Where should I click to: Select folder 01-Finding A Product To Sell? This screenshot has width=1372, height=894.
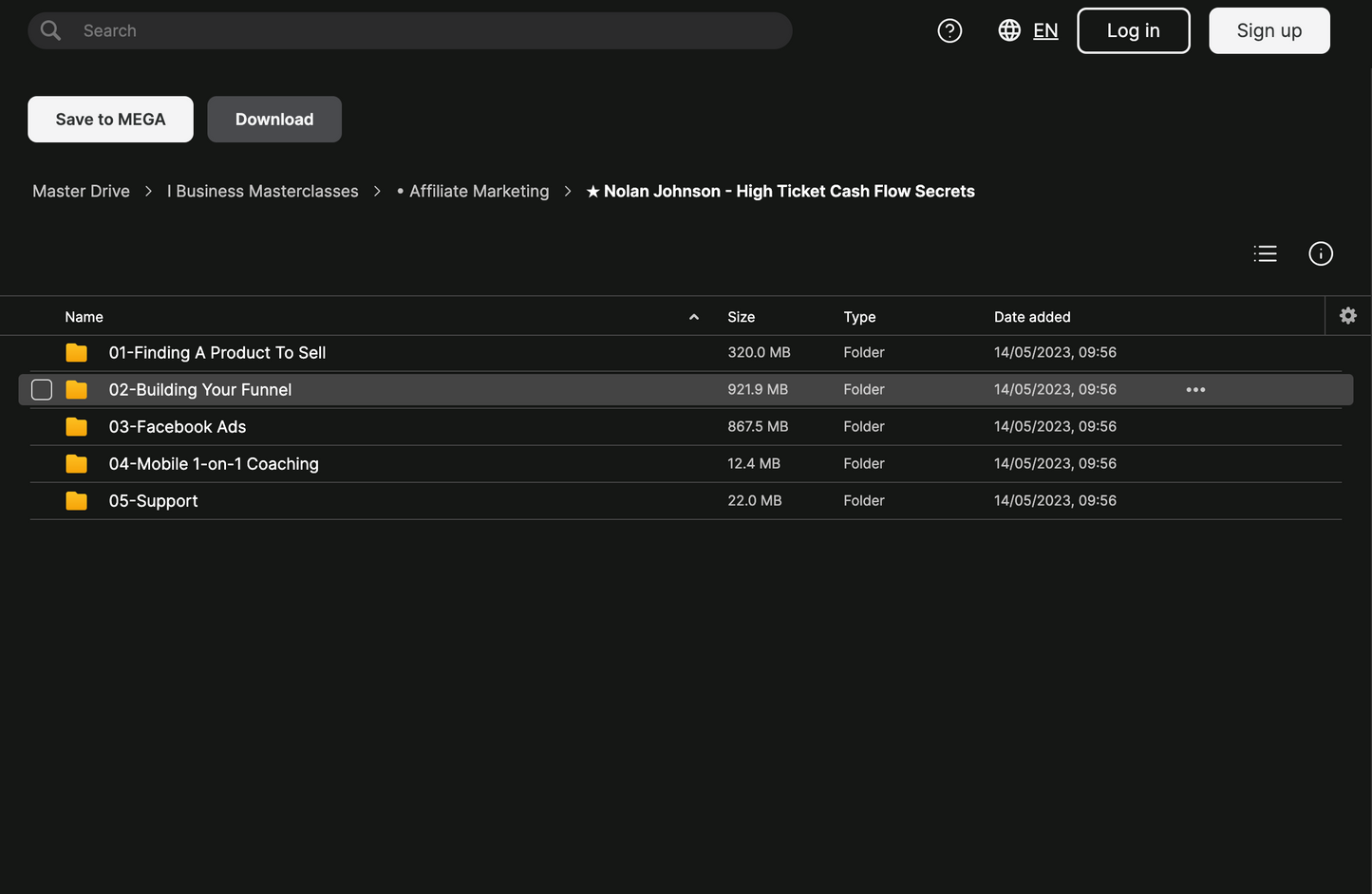(217, 353)
